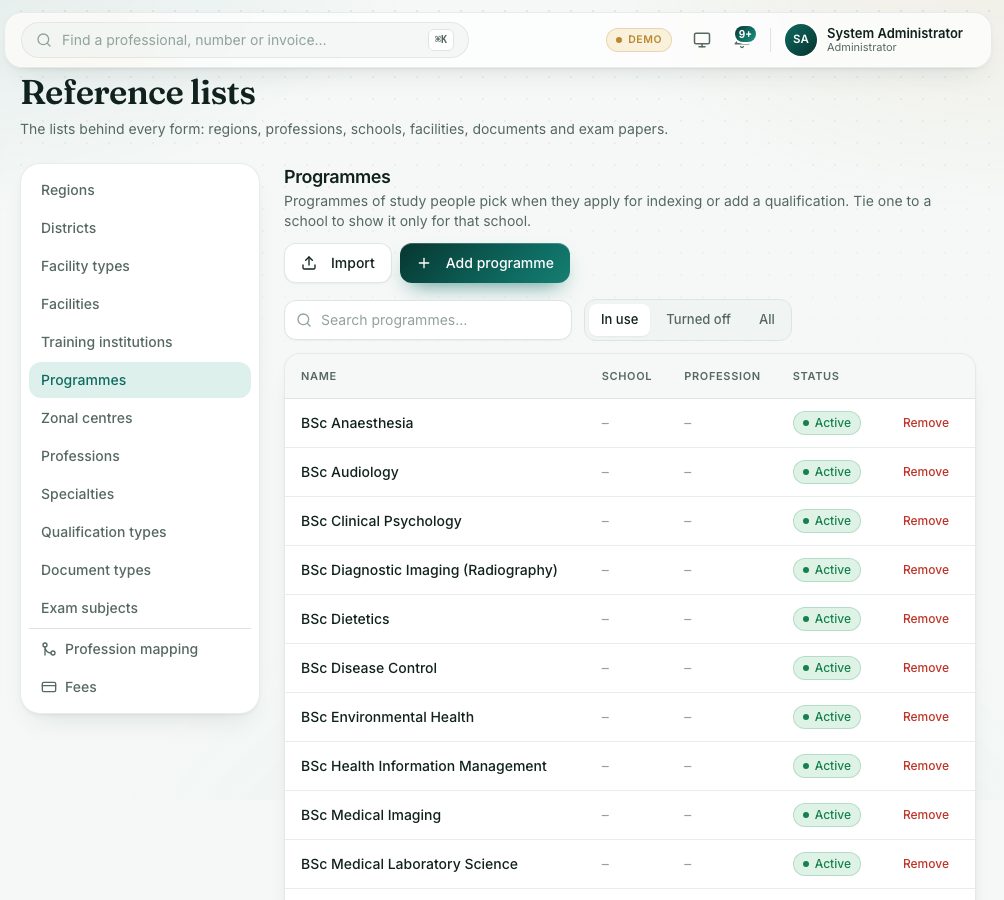Image resolution: width=1004 pixels, height=900 pixels.
Task: Remove BSc Medical Laboratory Science
Action: click(x=925, y=864)
